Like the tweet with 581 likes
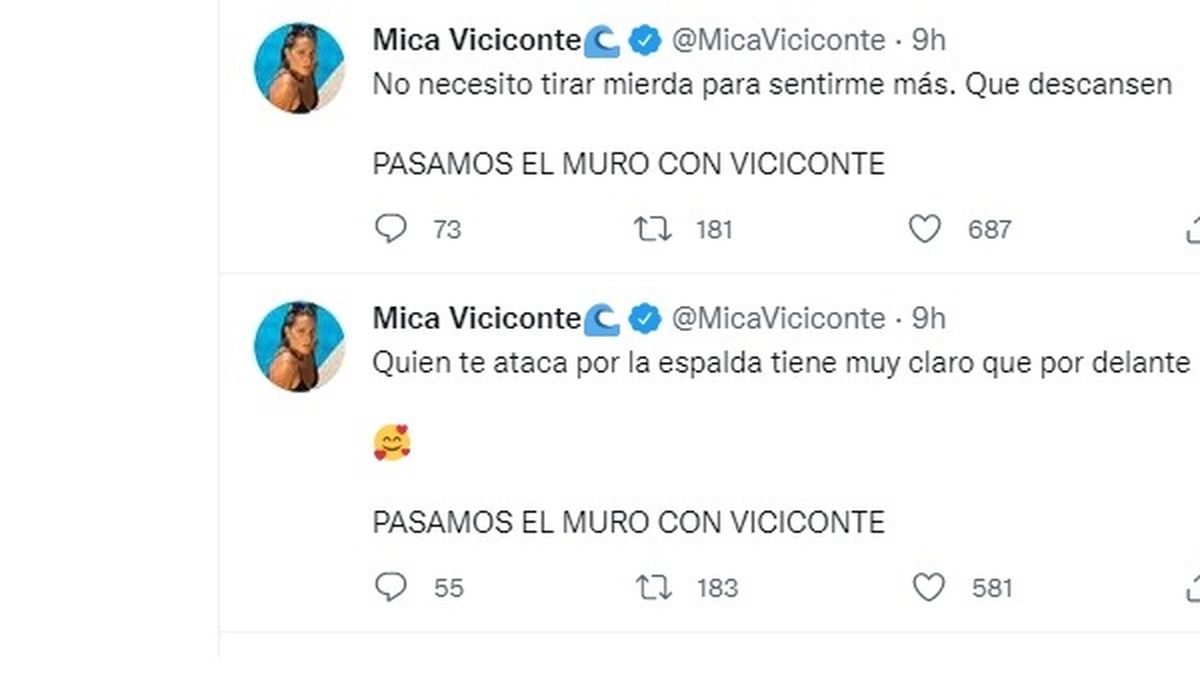 tap(929, 587)
